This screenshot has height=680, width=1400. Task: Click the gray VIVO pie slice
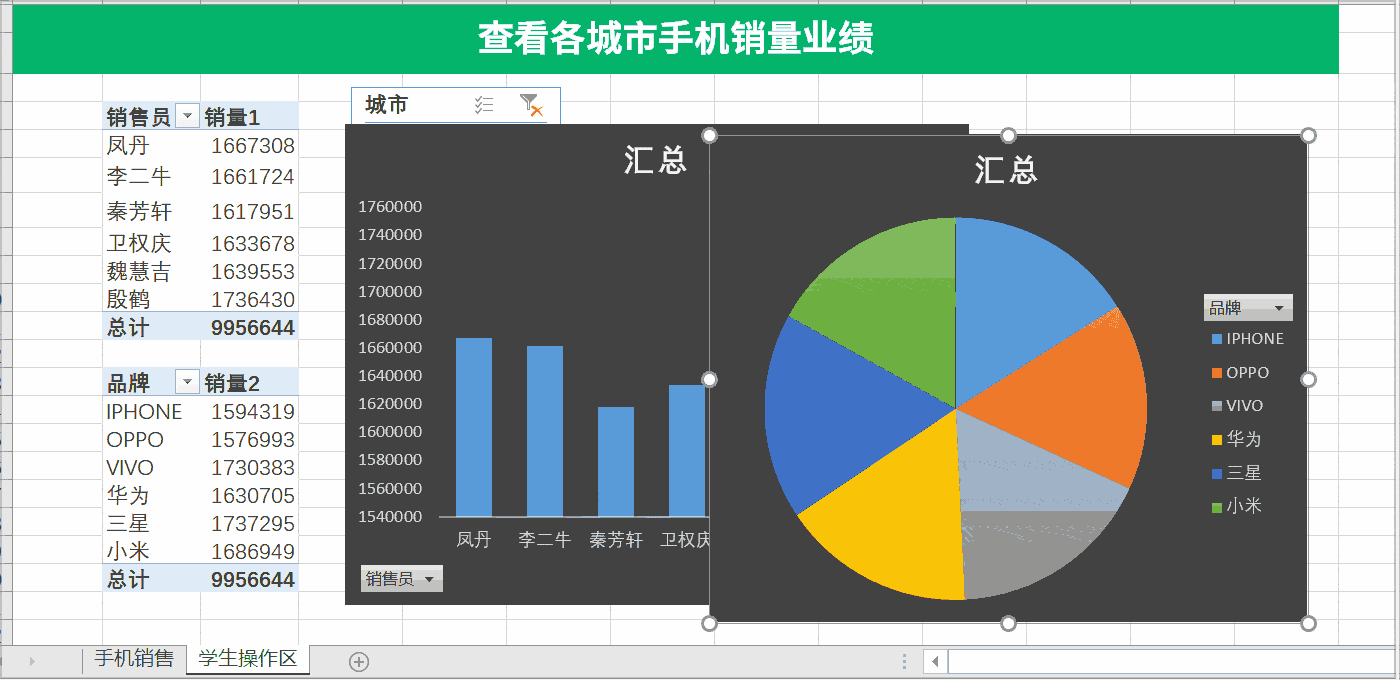[1030, 500]
